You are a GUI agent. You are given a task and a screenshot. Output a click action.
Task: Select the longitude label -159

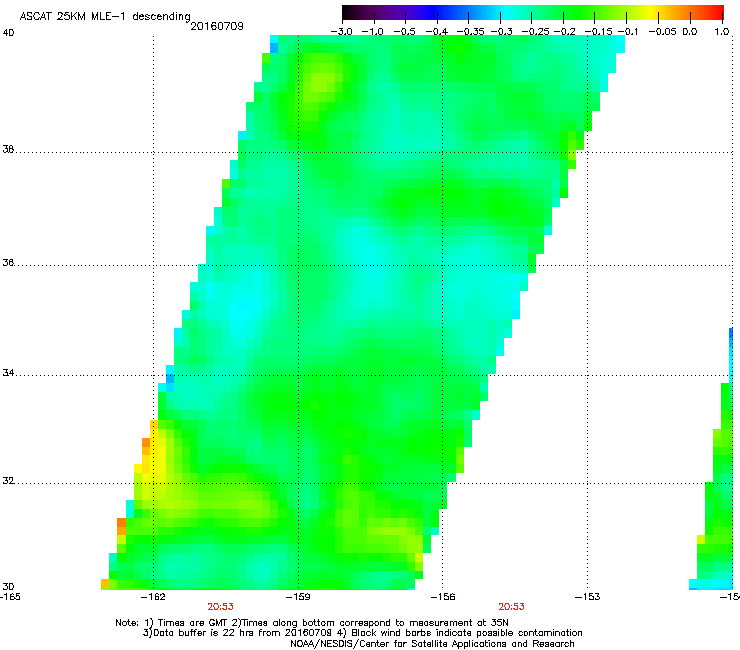pyautogui.click(x=299, y=597)
